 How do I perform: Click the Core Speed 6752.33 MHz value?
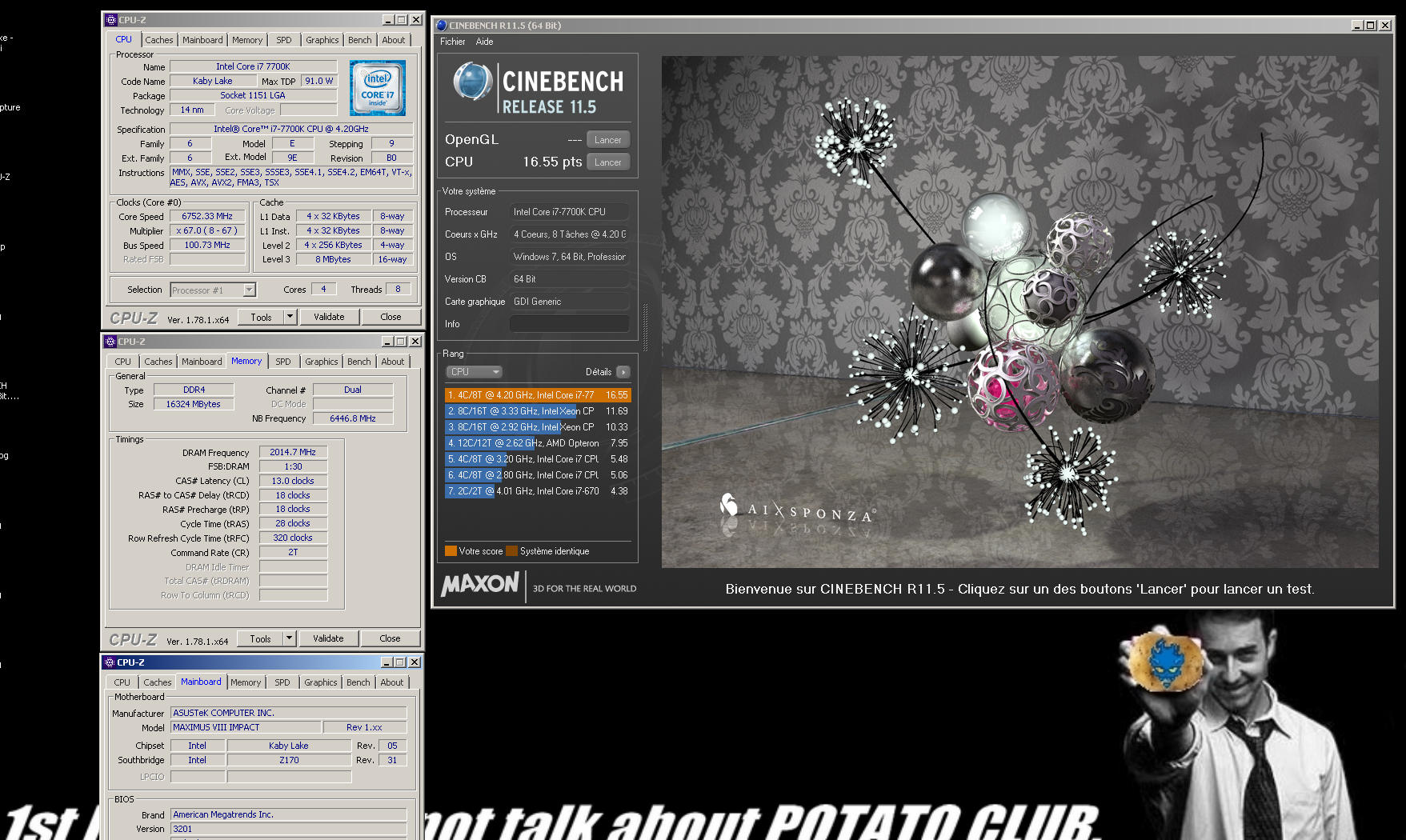(x=207, y=217)
